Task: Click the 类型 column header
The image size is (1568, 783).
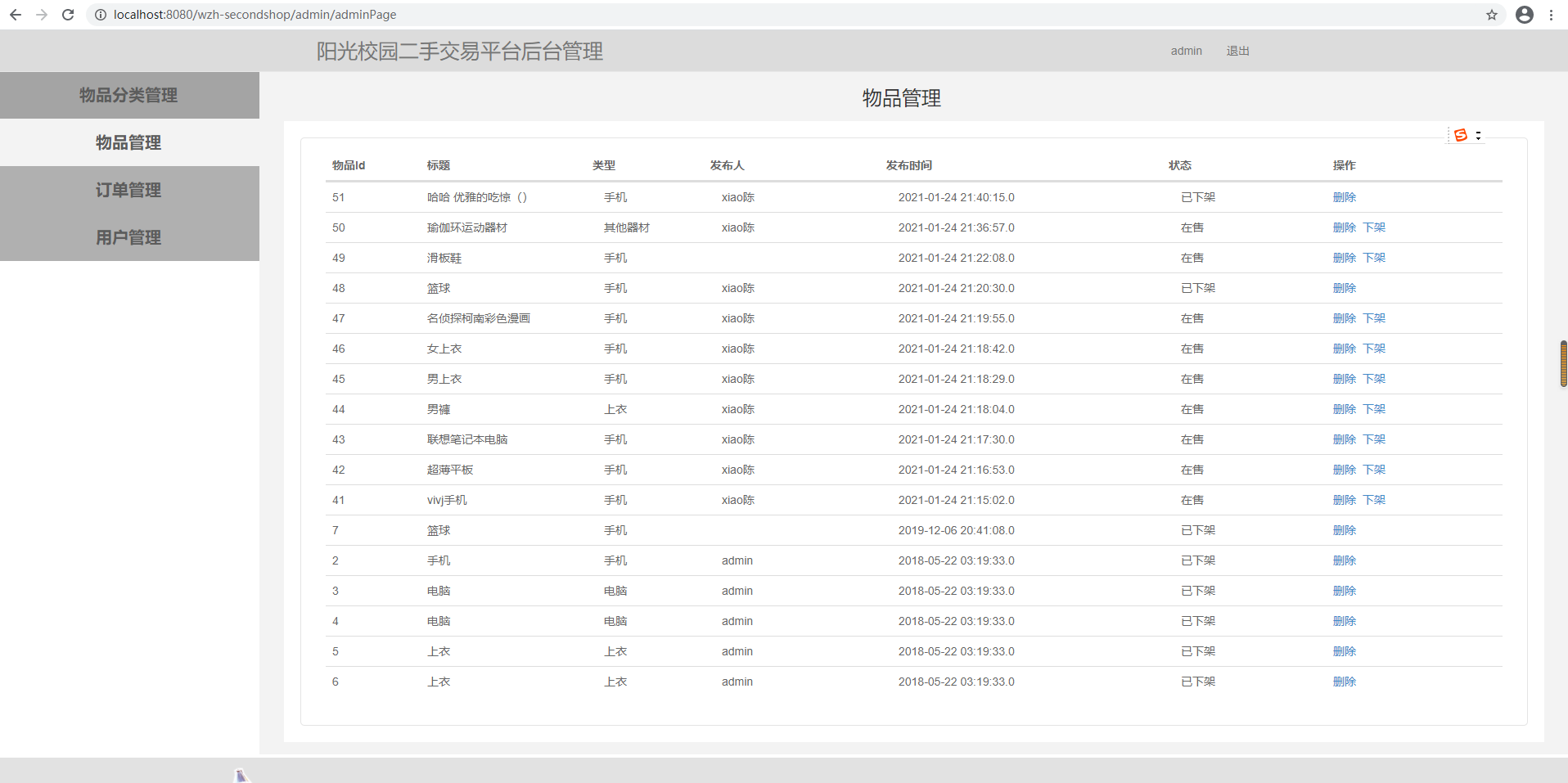Action: tap(604, 165)
